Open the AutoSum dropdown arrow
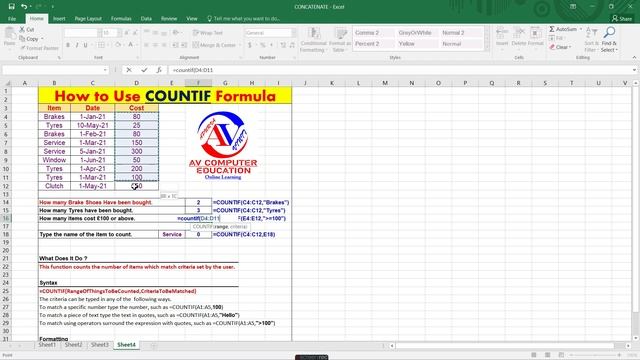Screen dimensions: 640x360 coord(581,29)
